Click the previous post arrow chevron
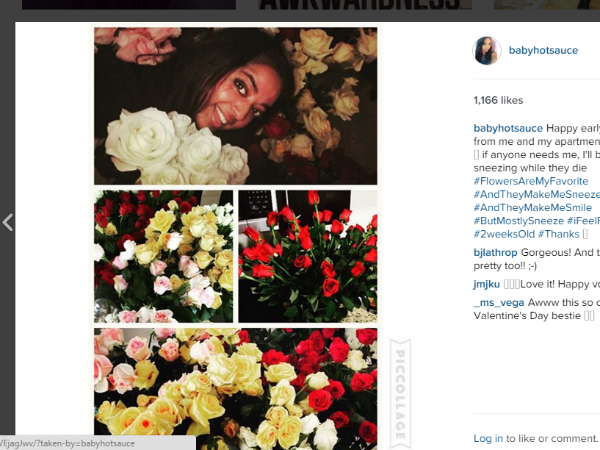Image resolution: width=600 pixels, height=450 pixels. [x=8, y=222]
